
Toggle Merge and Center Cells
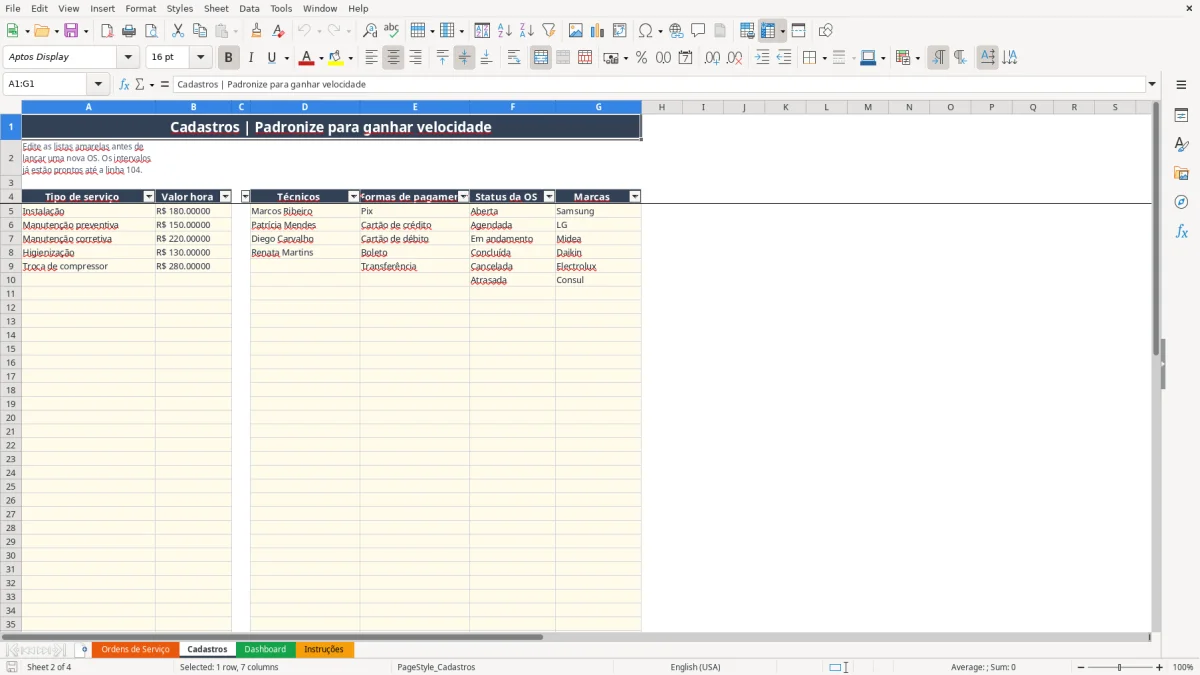click(541, 58)
